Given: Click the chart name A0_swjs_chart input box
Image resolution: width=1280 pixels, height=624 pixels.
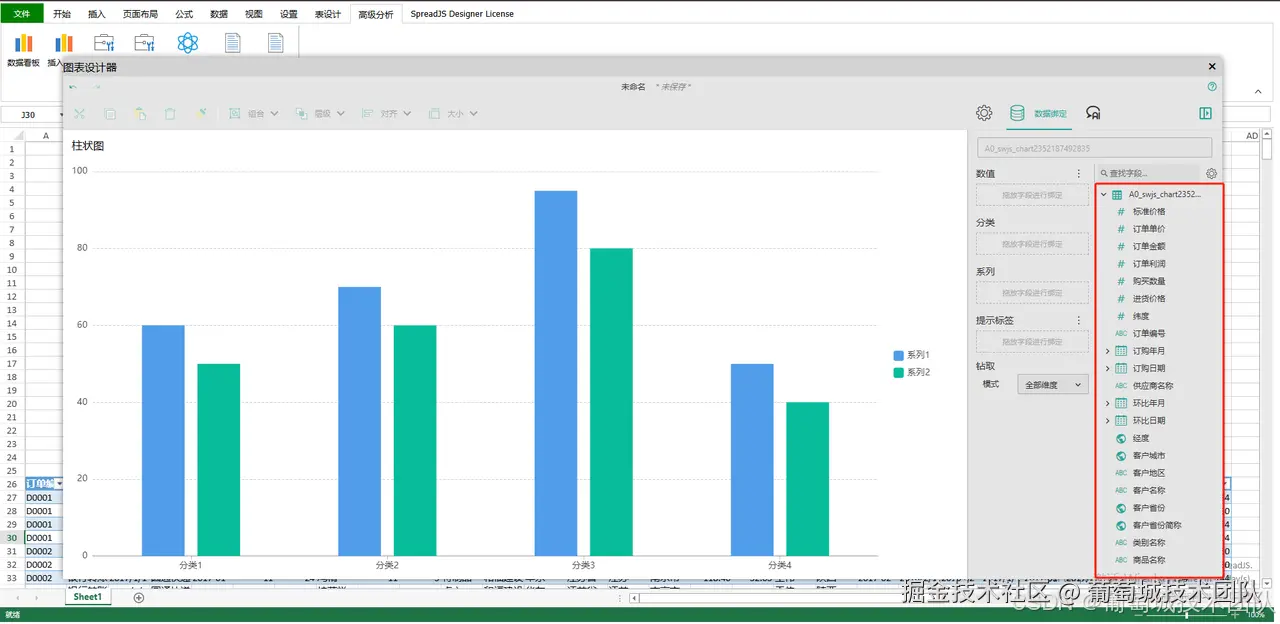Looking at the screenshot, I should click(1094, 148).
